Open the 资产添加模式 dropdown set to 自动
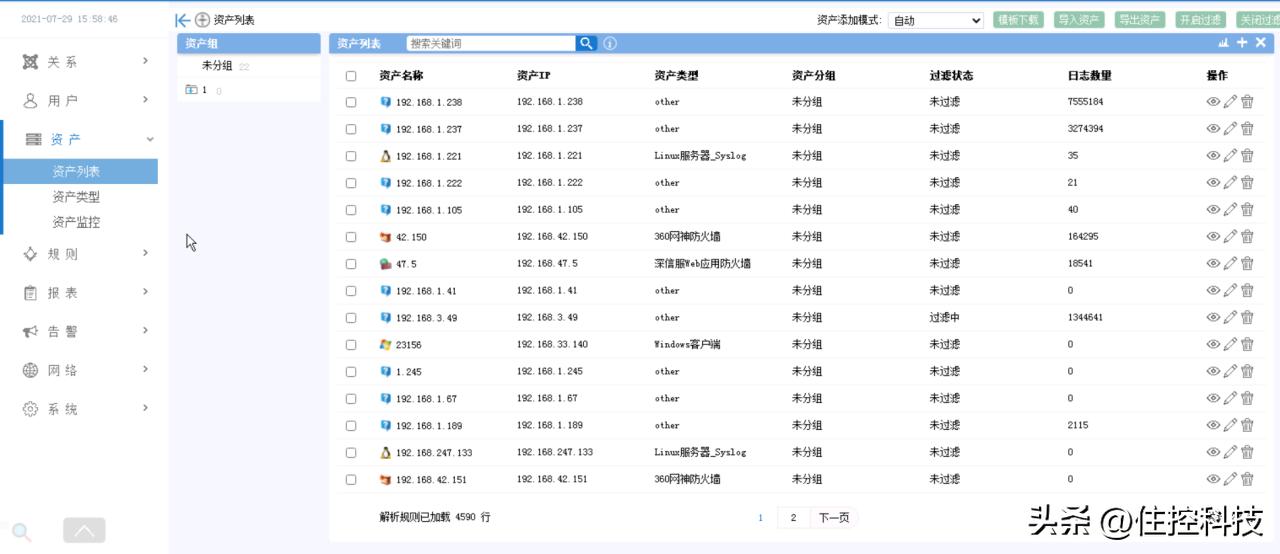The height and width of the screenshot is (554, 1280). [936, 20]
